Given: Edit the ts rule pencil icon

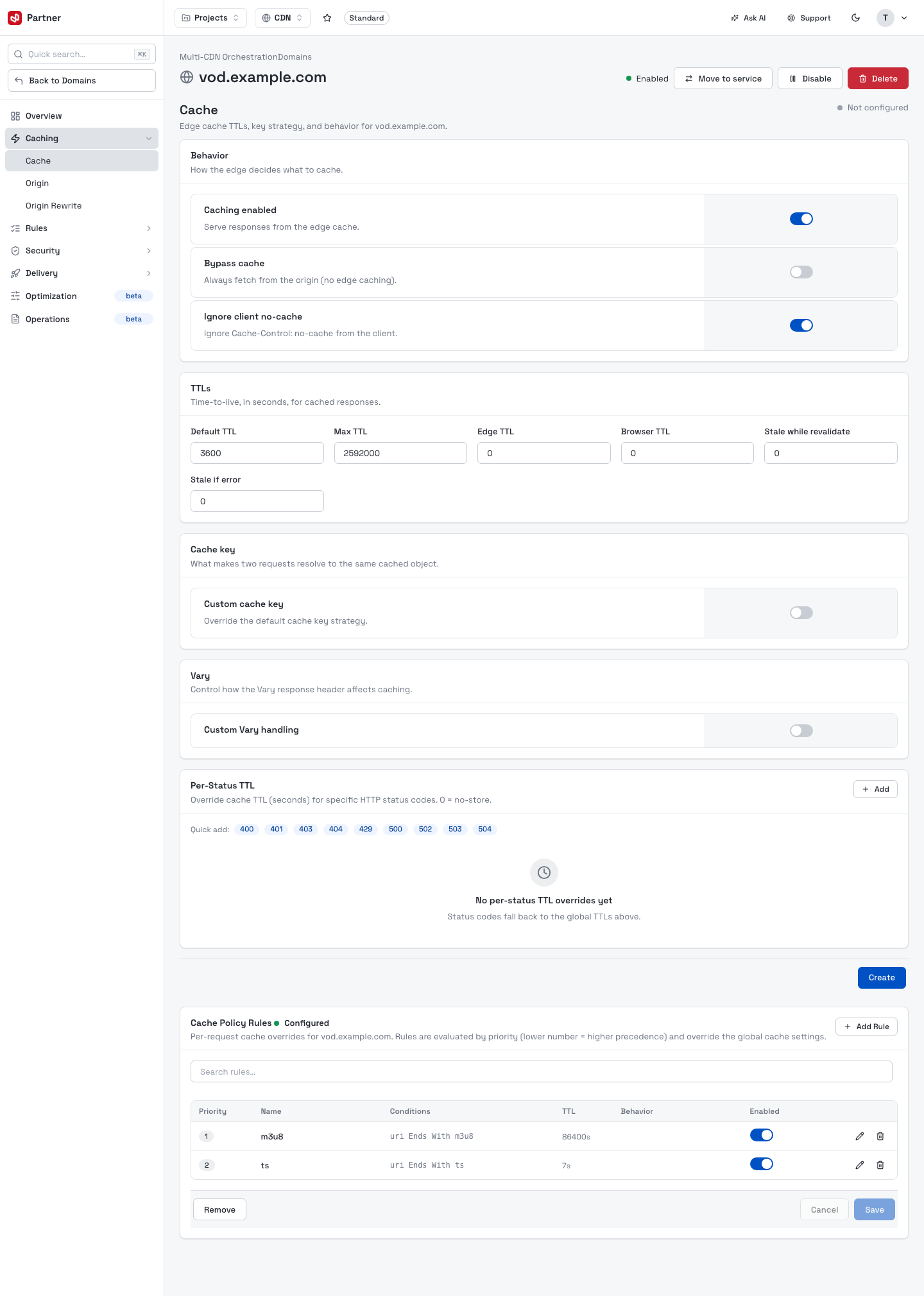Looking at the screenshot, I should coord(860,1165).
